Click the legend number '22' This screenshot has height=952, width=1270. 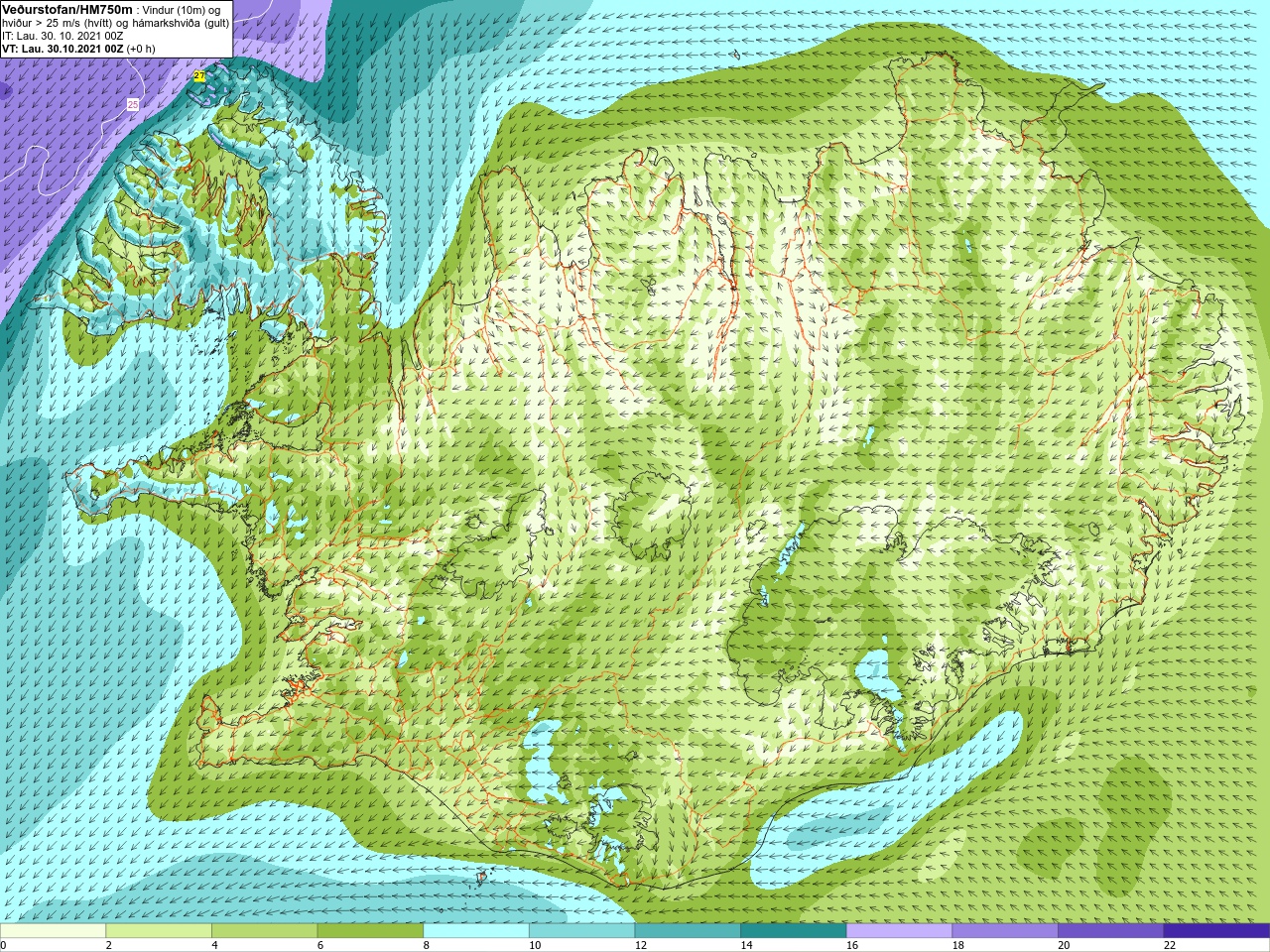tap(1170, 945)
